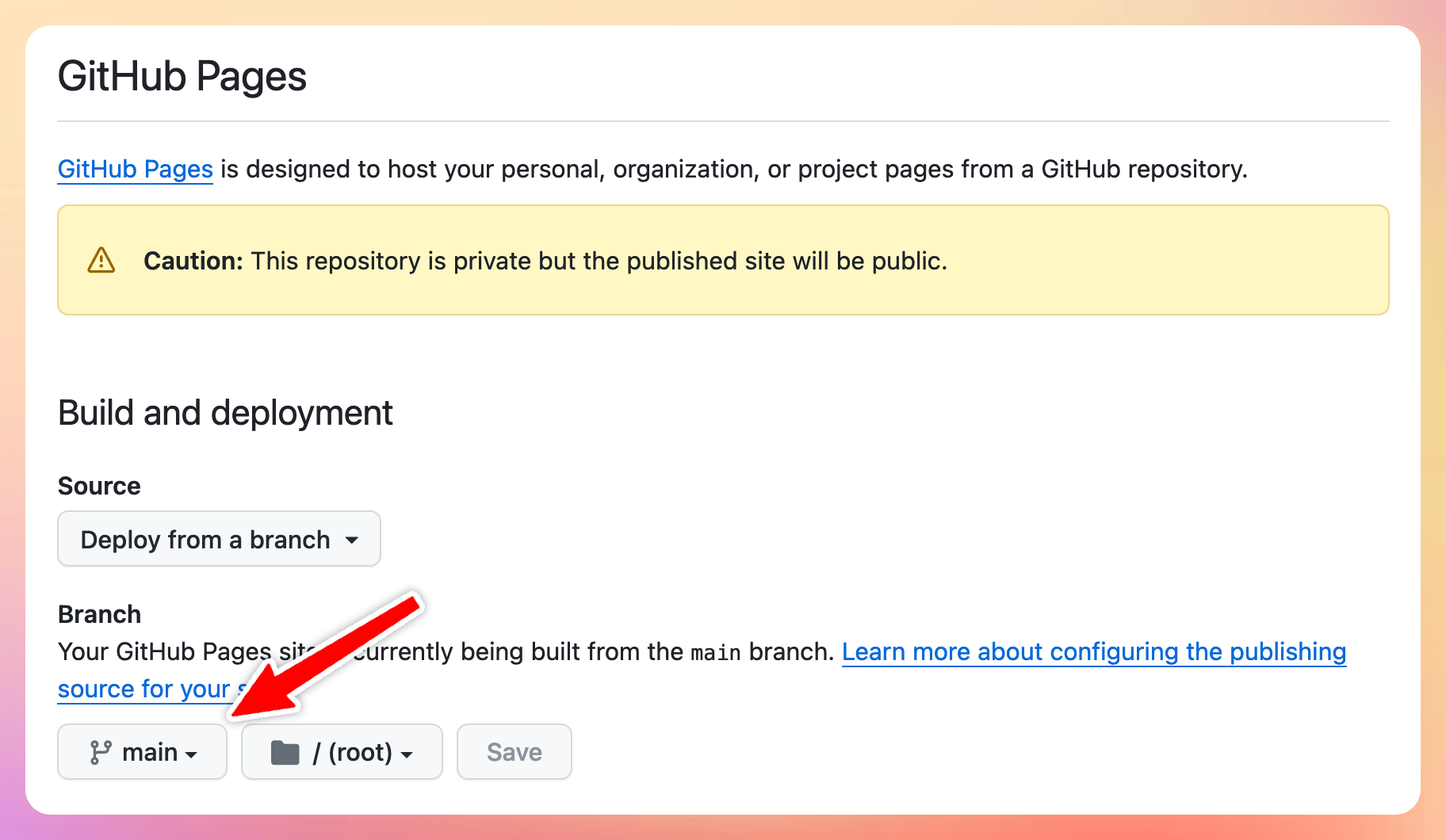This screenshot has width=1446, height=840.
Task: Click the Save button
Action: click(514, 751)
